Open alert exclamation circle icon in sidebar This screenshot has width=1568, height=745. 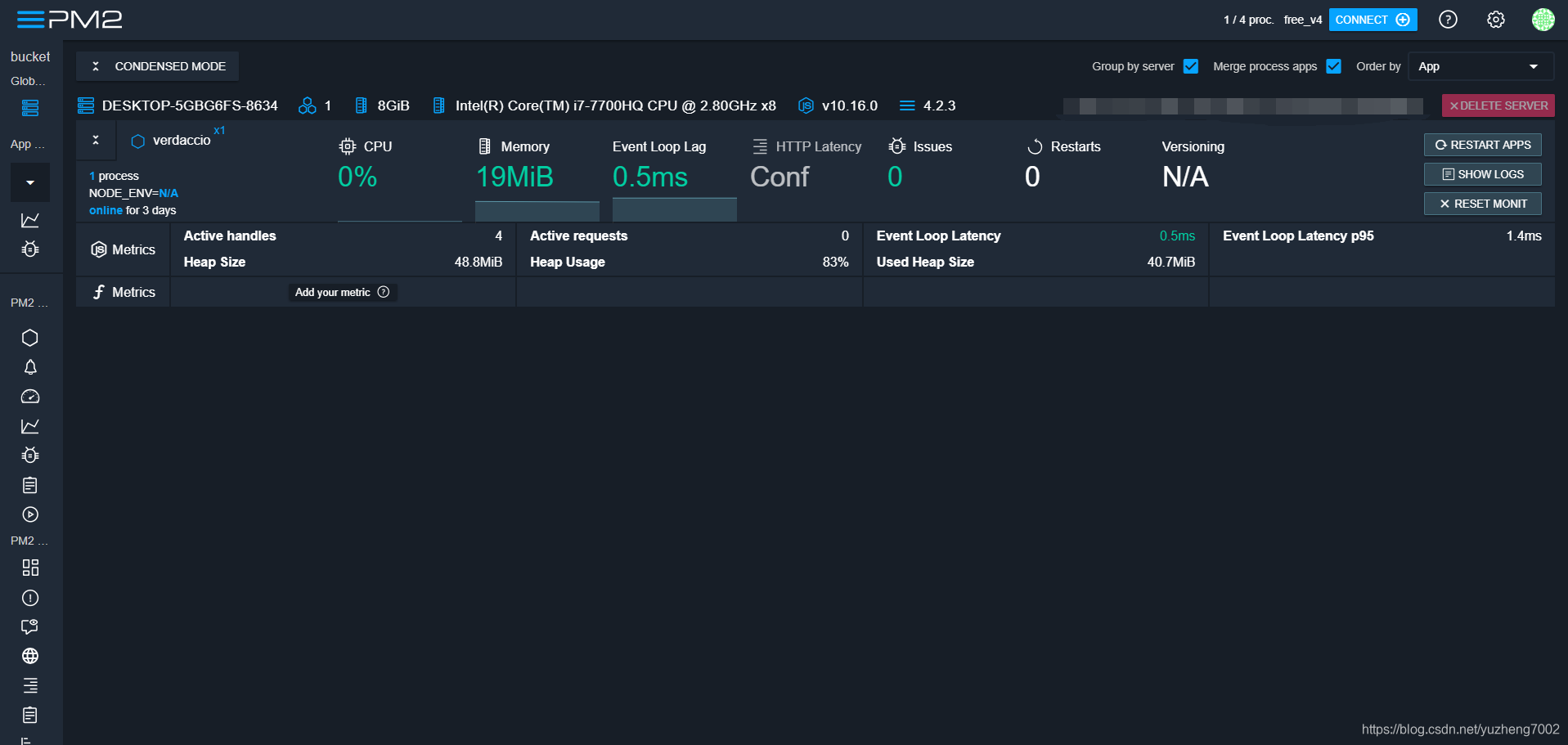[x=30, y=598]
